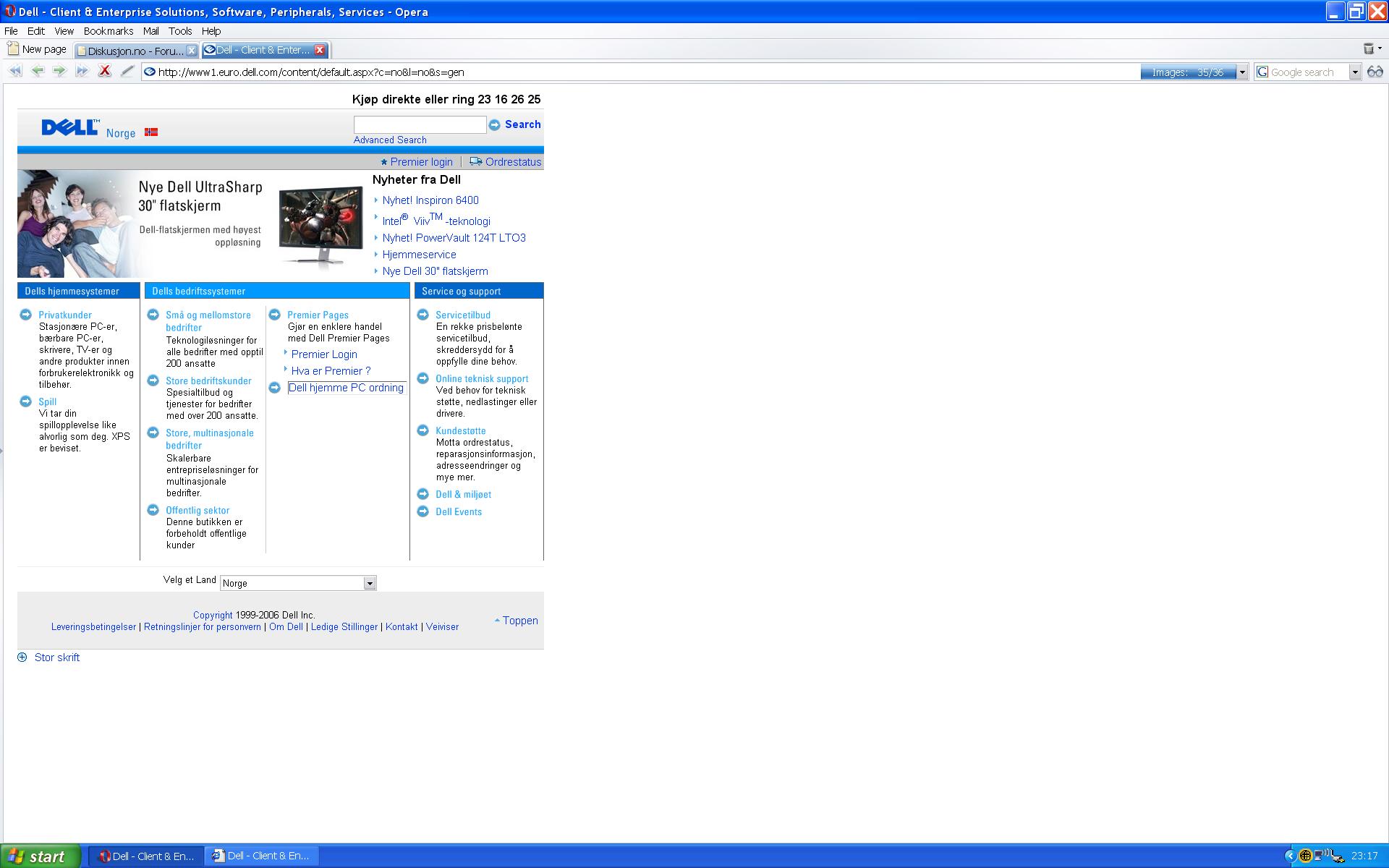Image resolution: width=1389 pixels, height=868 pixels.
Task: Expand the hidden system tray icons arrow
Action: point(1290,856)
